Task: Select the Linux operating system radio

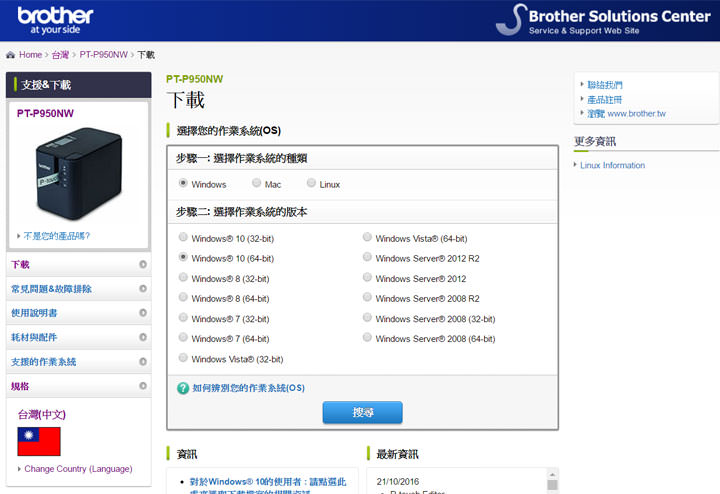Action: point(311,183)
